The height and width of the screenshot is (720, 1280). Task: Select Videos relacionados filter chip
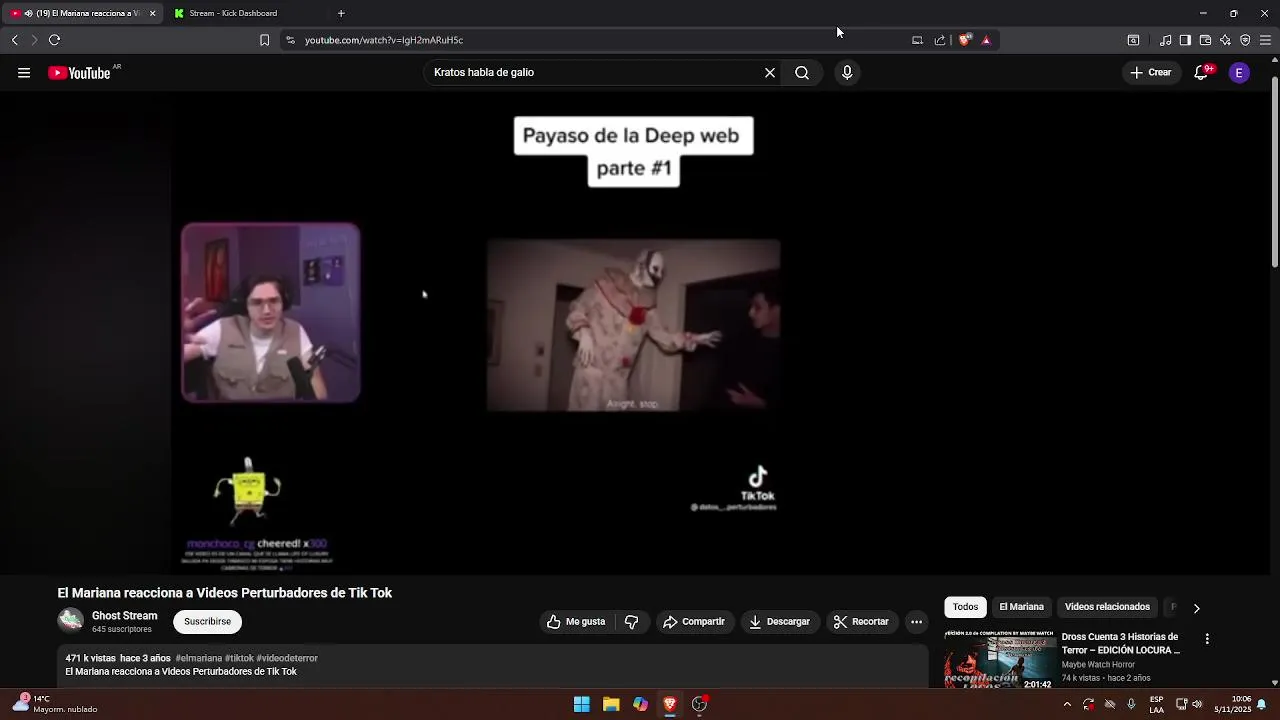click(x=1107, y=607)
